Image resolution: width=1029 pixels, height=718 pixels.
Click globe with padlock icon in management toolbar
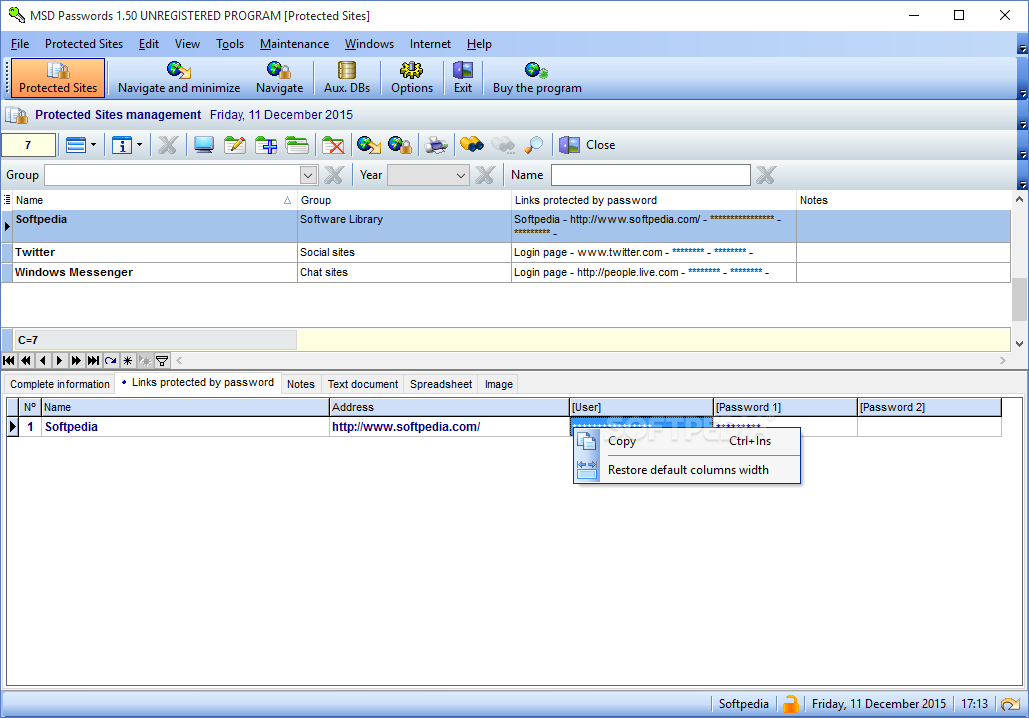click(x=400, y=145)
